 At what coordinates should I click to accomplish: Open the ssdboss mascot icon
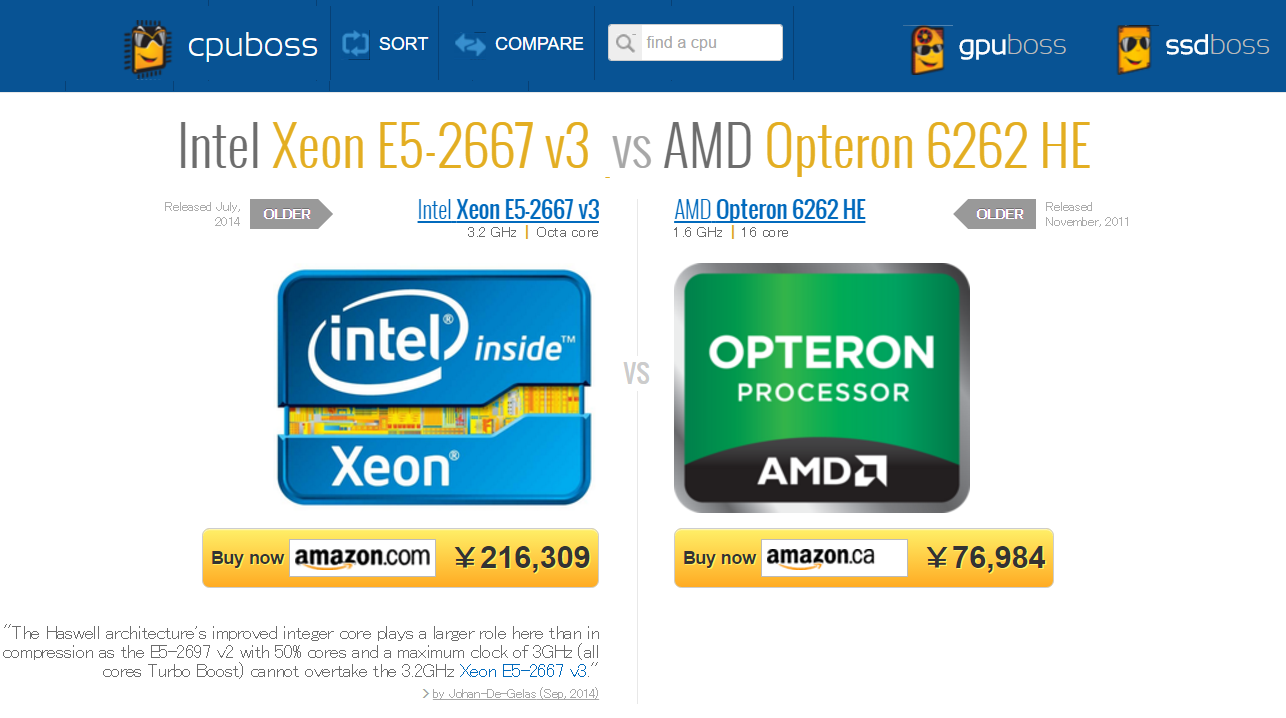click(1134, 49)
